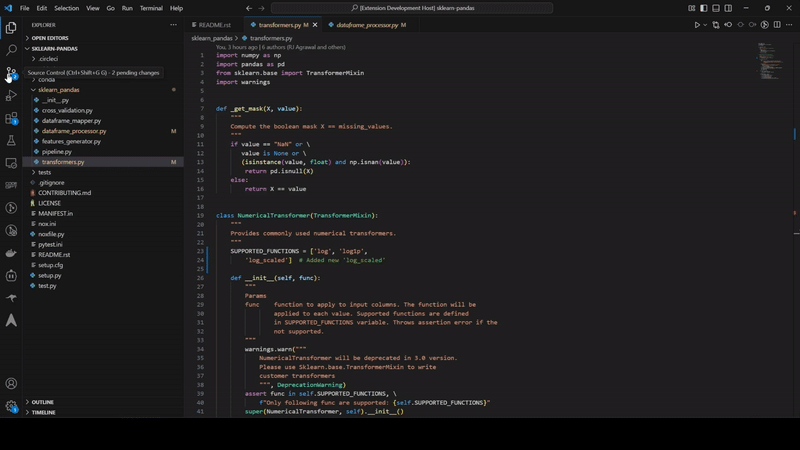Click the editor minimap preview
Viewport: 800px width, 450px height.
(770, 61)
